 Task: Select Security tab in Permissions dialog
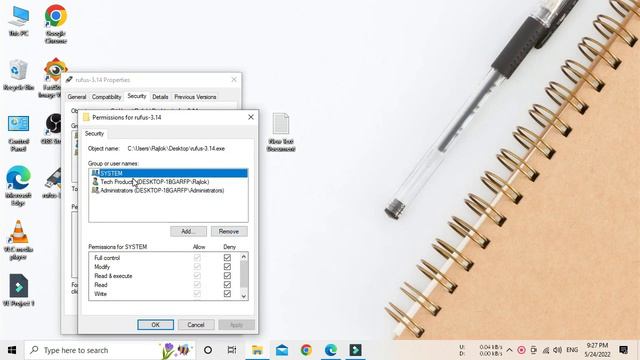[94, 133]
